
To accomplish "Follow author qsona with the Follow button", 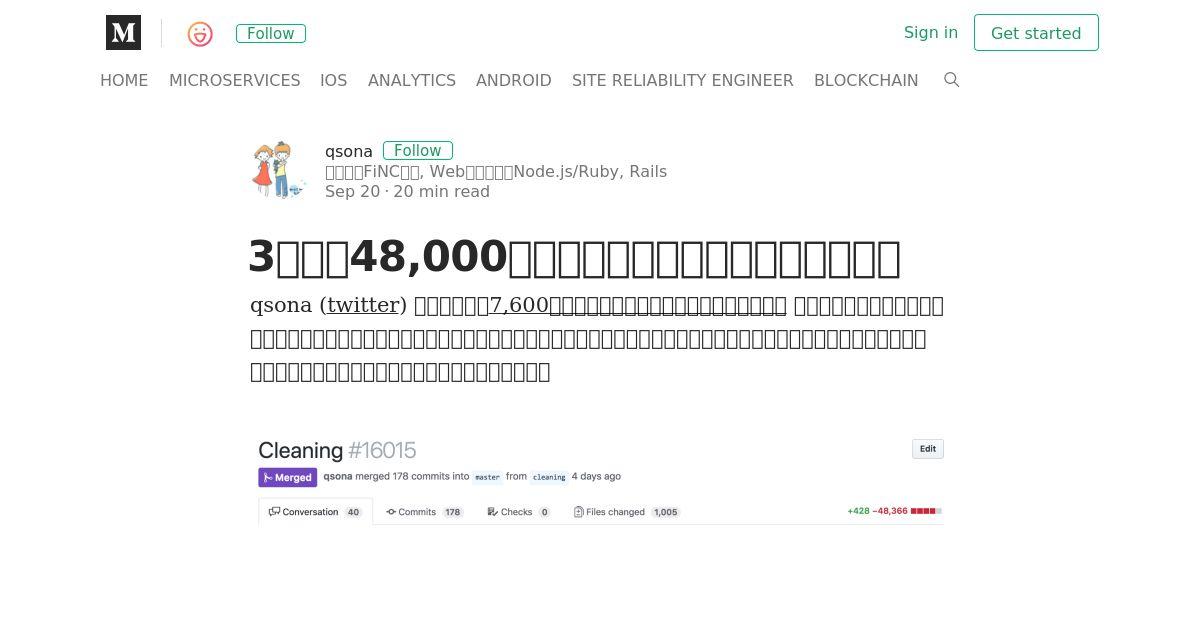I will pyautogui.click(x=418, y=151).
